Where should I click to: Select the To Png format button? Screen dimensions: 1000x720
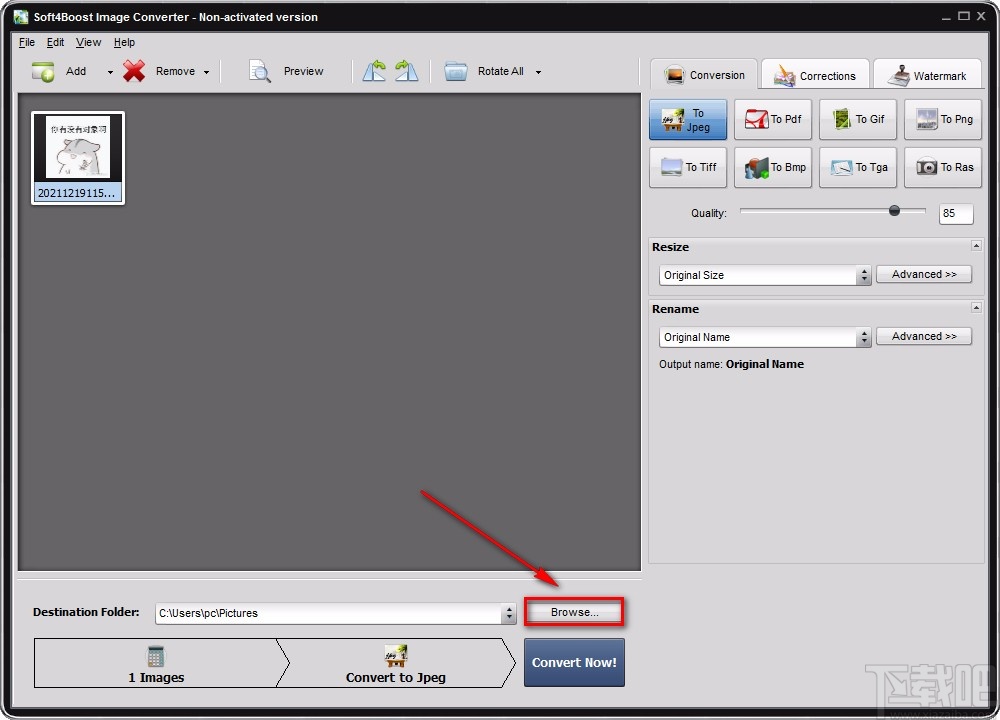(x=943, y=119)
